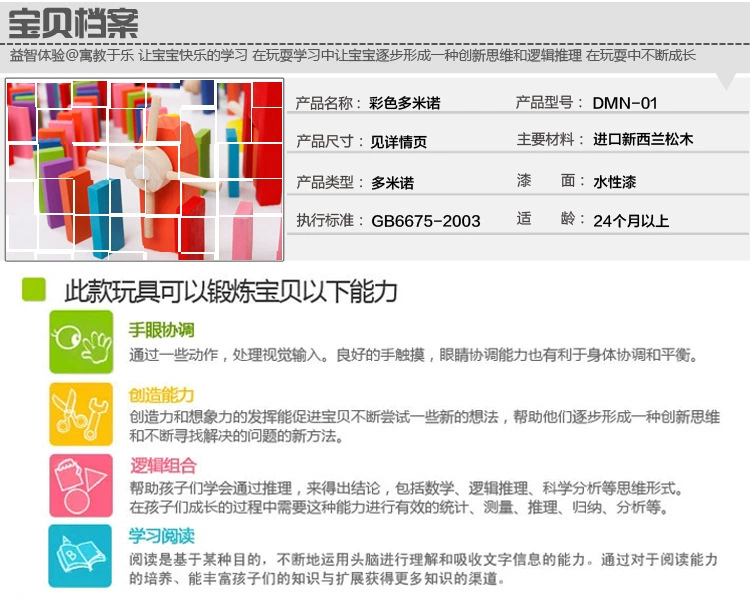750x603 pixels.
Task: Click the yellow scissors and wrench icon
Action: [x=81, y=414]
